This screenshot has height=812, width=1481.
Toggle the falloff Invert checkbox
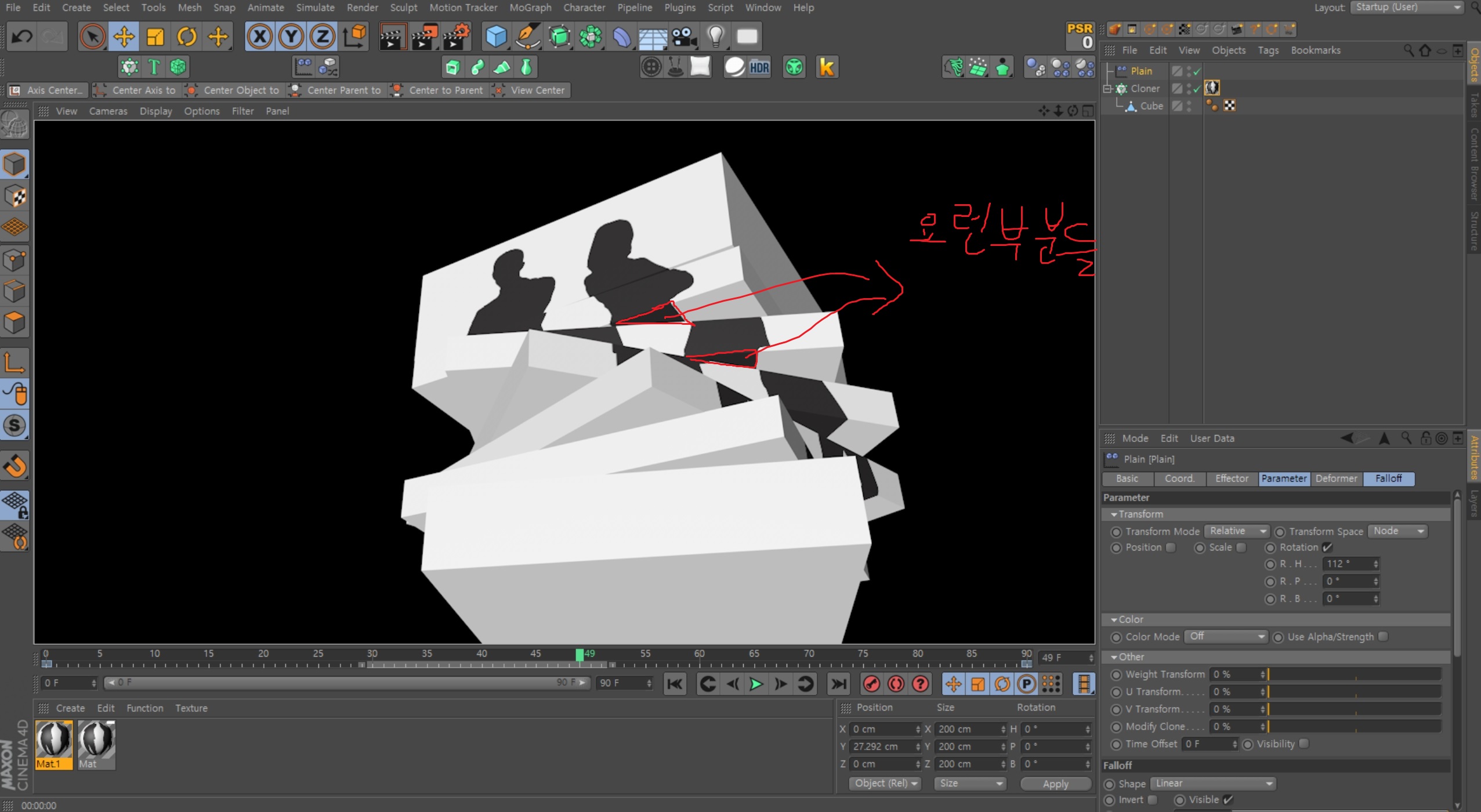pyautogui.click(x=1153, y=800)
